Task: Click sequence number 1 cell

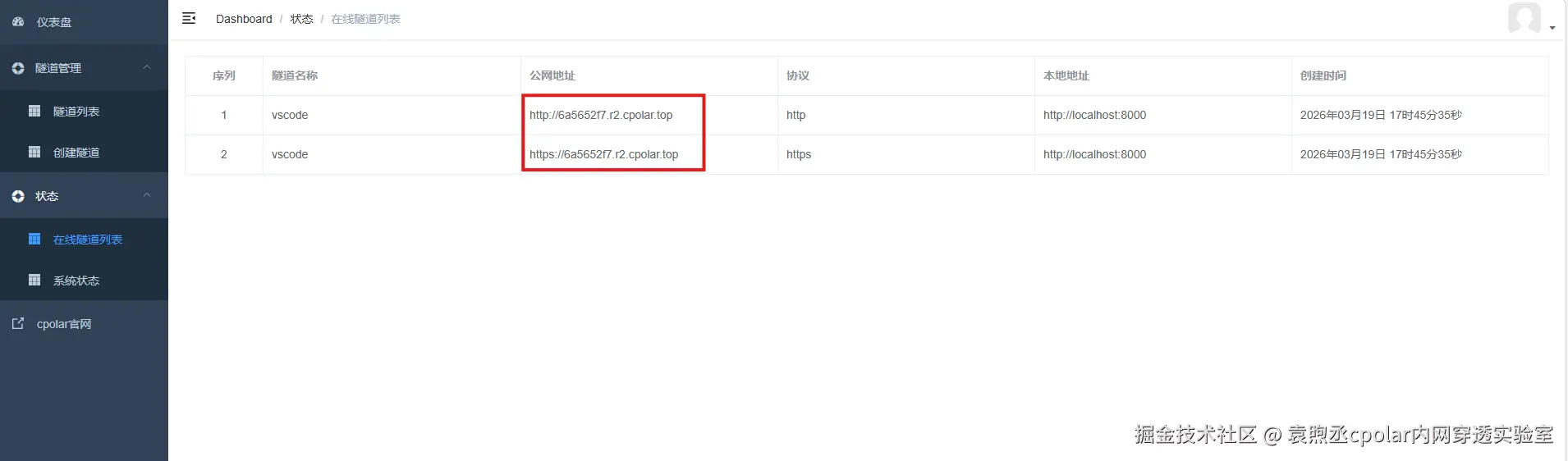Action: click(x=223, y=115)
